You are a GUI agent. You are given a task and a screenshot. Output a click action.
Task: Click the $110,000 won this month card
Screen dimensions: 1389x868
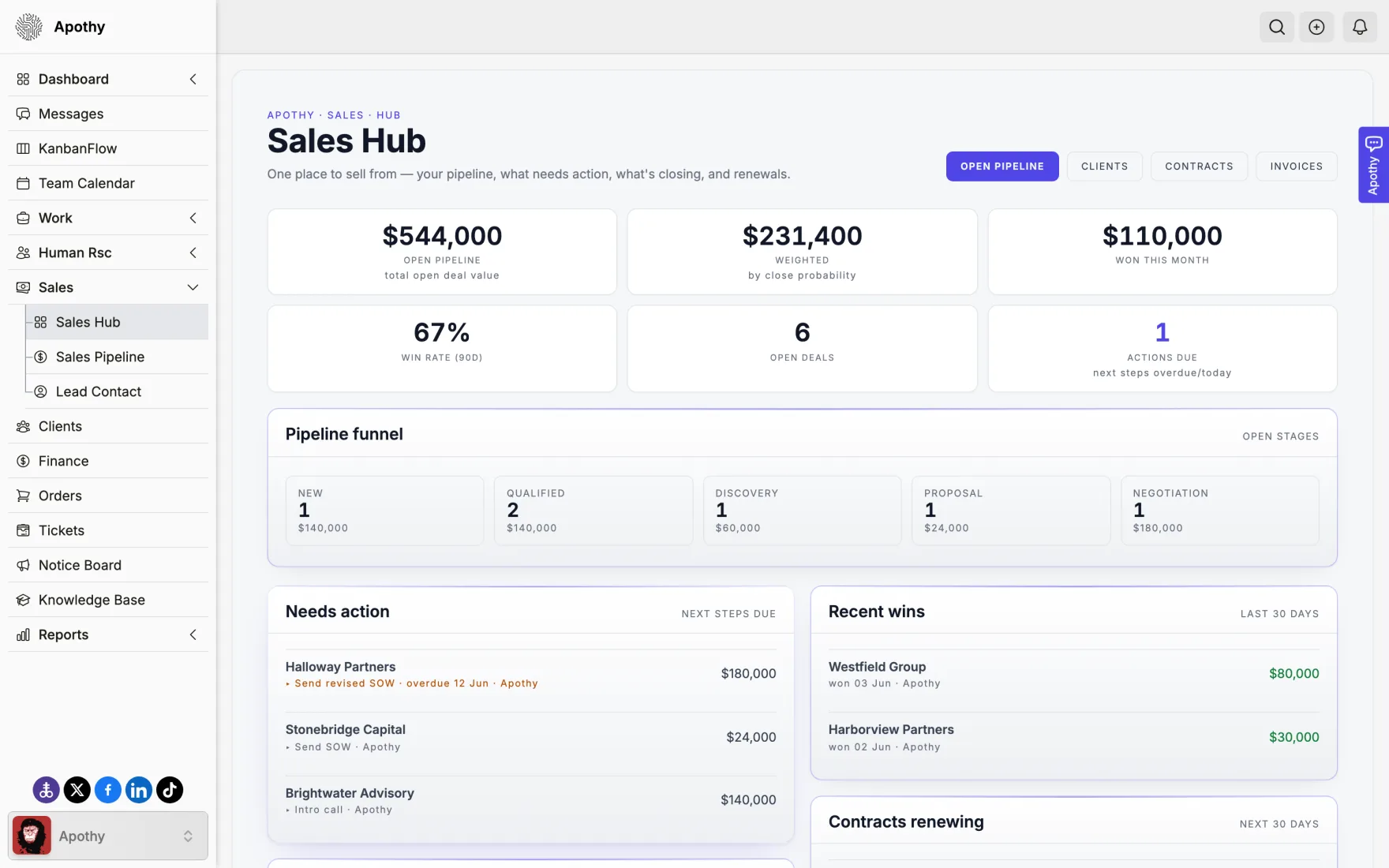[x=1162, y=252]
